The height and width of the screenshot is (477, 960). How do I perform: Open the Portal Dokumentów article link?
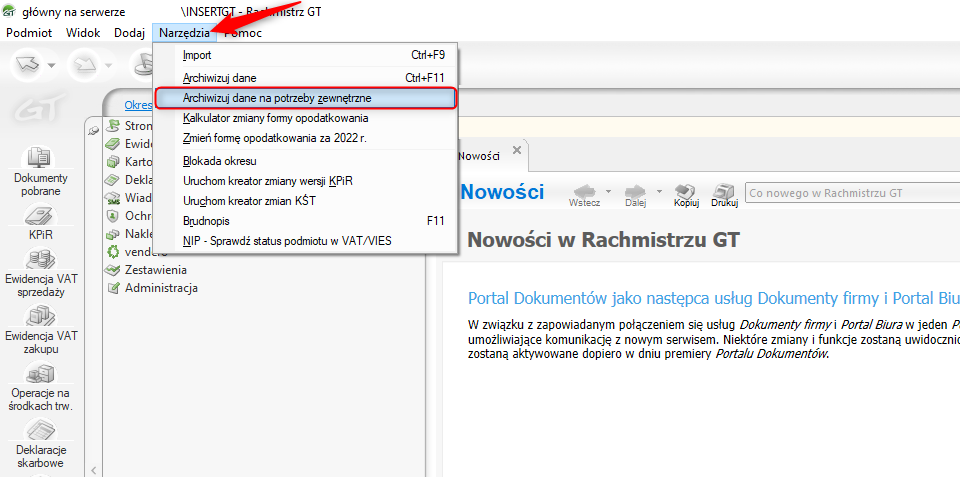[713, 298]
